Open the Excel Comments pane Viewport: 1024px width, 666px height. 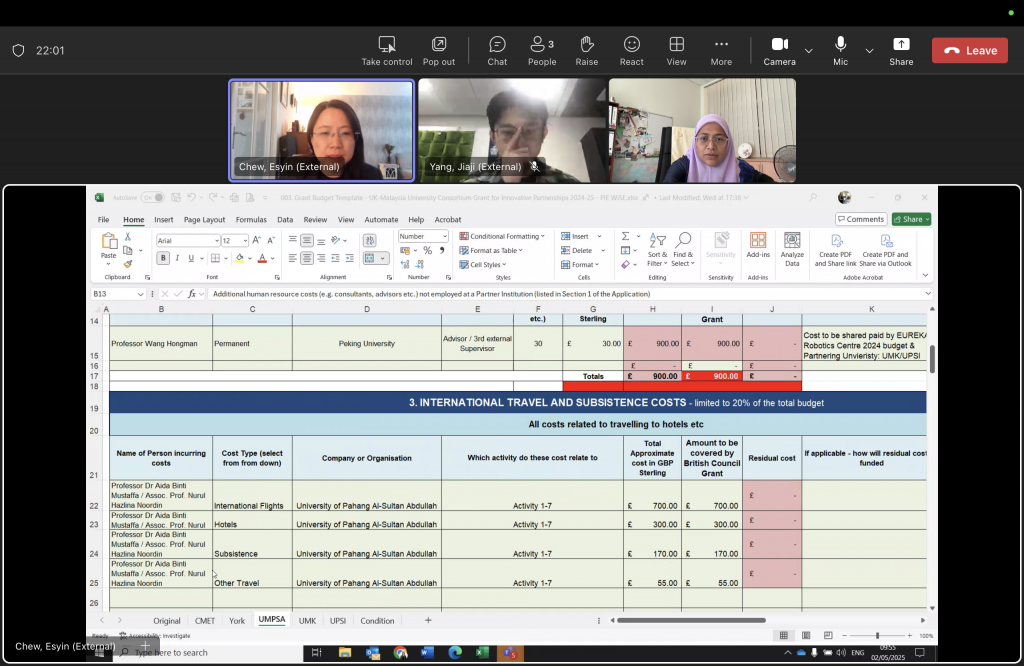[861, 219]
